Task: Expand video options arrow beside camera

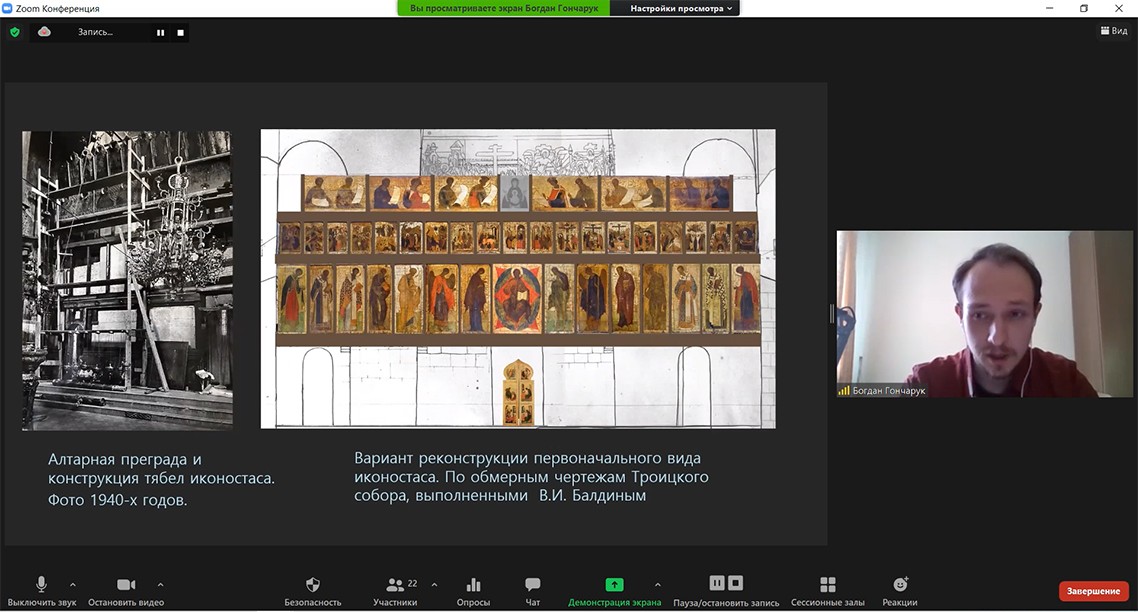Action: coord(160,584)
